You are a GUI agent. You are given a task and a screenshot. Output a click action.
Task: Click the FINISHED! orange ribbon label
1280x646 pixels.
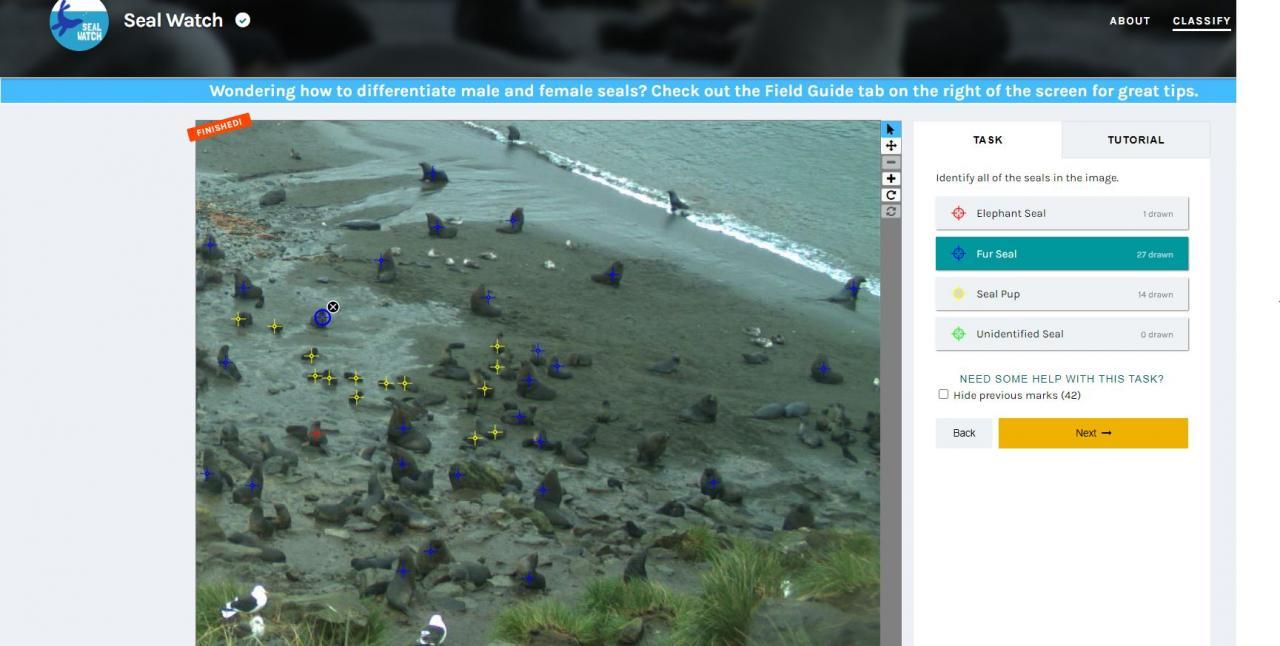click(218, 127)
